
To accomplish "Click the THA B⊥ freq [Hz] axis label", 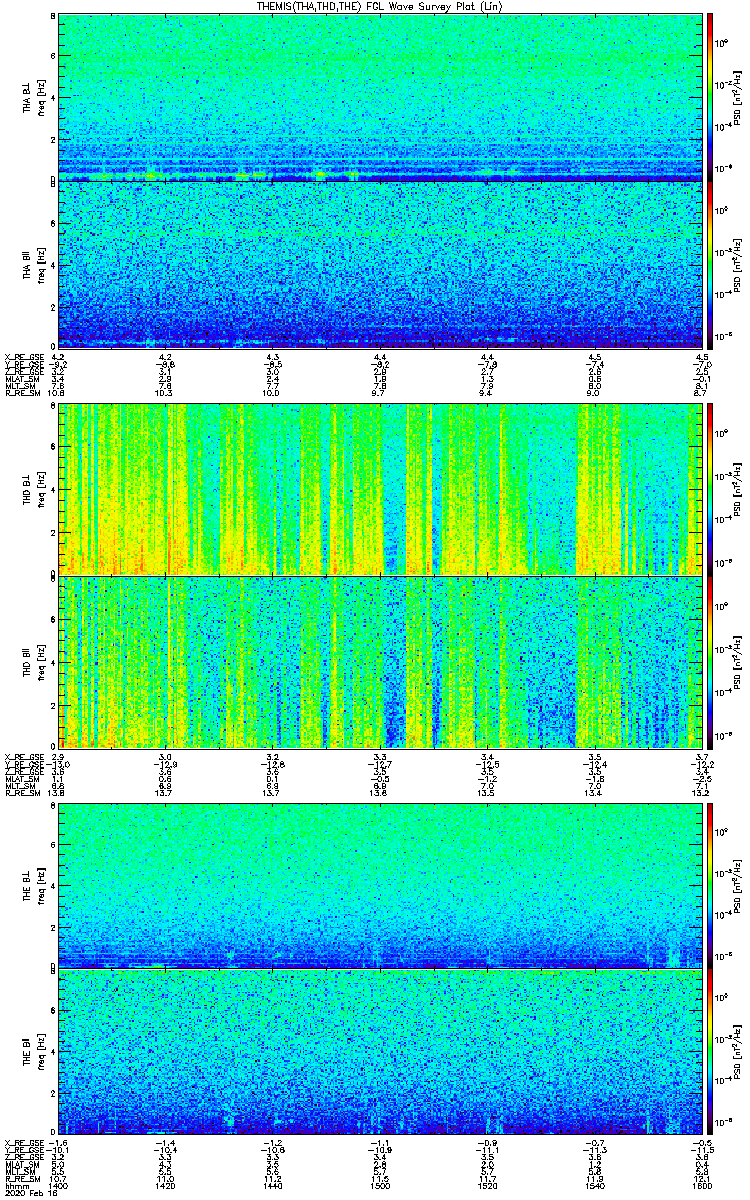I will (x=40, y=97).
